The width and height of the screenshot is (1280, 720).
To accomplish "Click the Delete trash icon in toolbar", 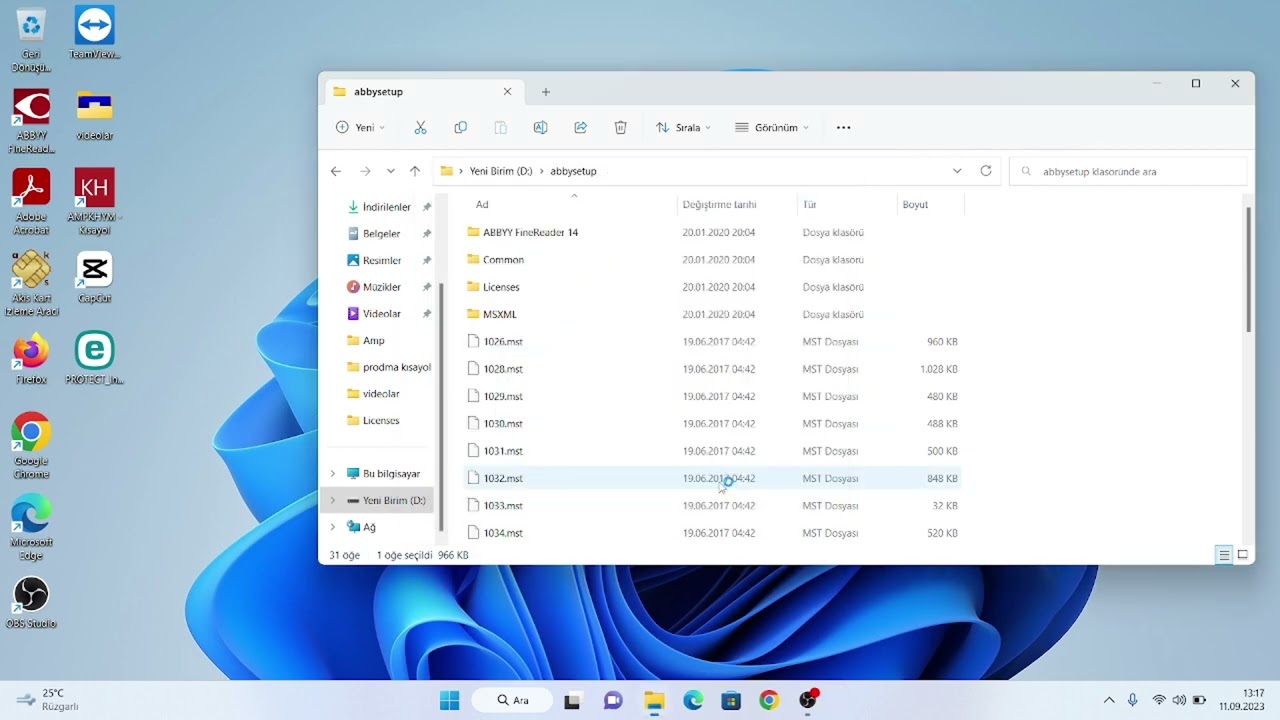I will 620,128.
